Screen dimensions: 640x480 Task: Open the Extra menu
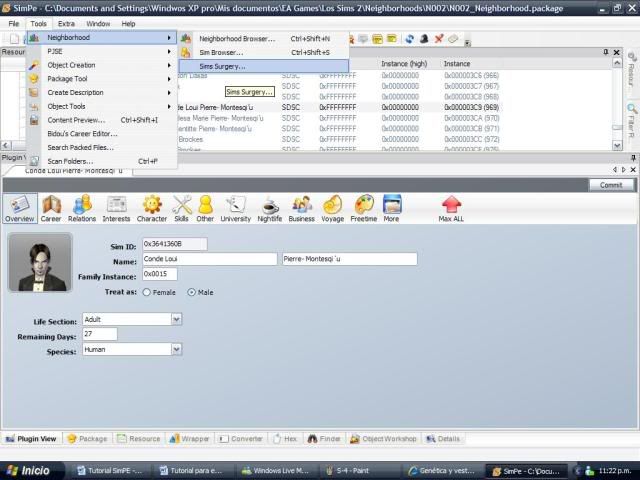tap(66, 24)
